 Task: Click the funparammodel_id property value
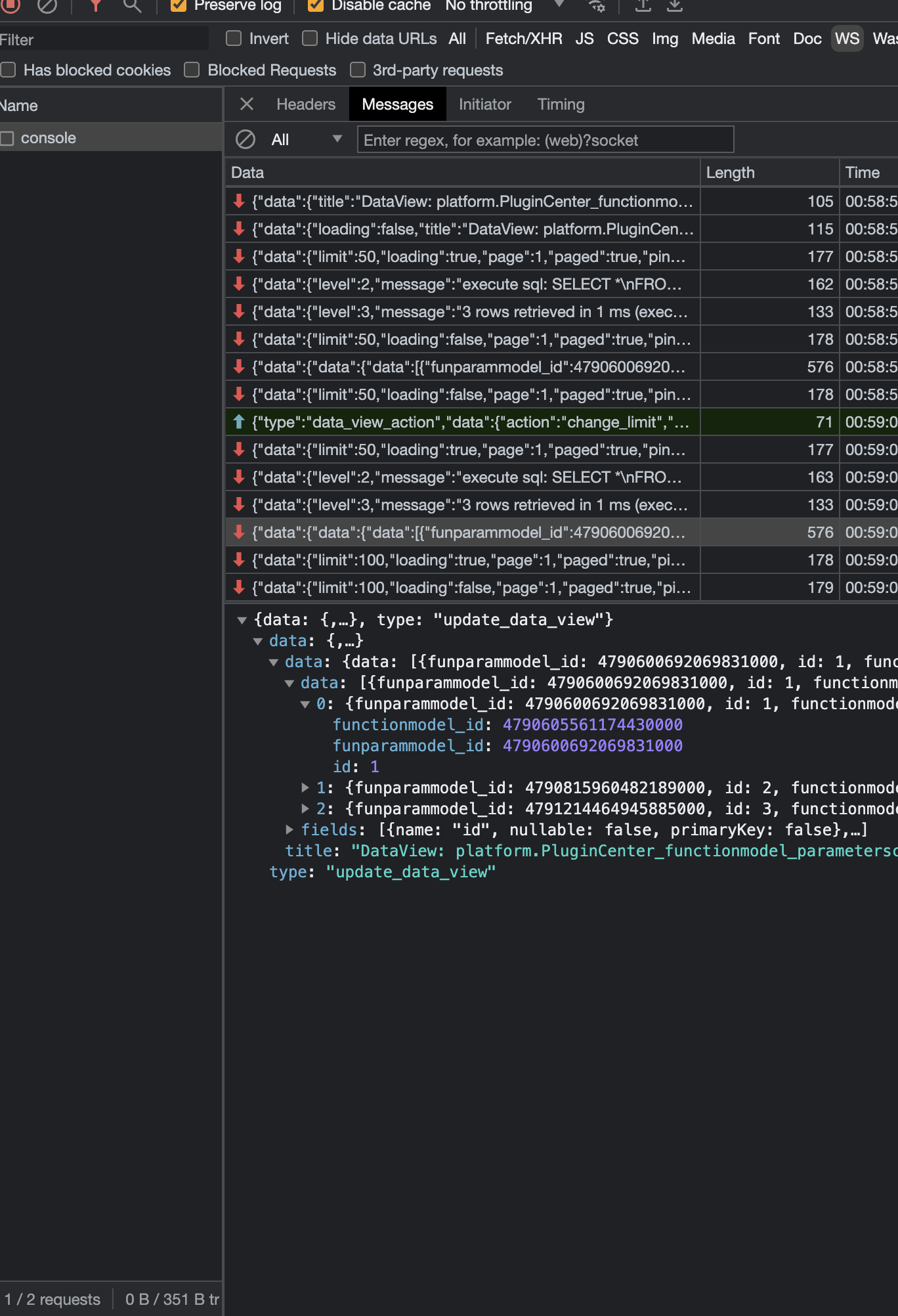coord(593,746)
